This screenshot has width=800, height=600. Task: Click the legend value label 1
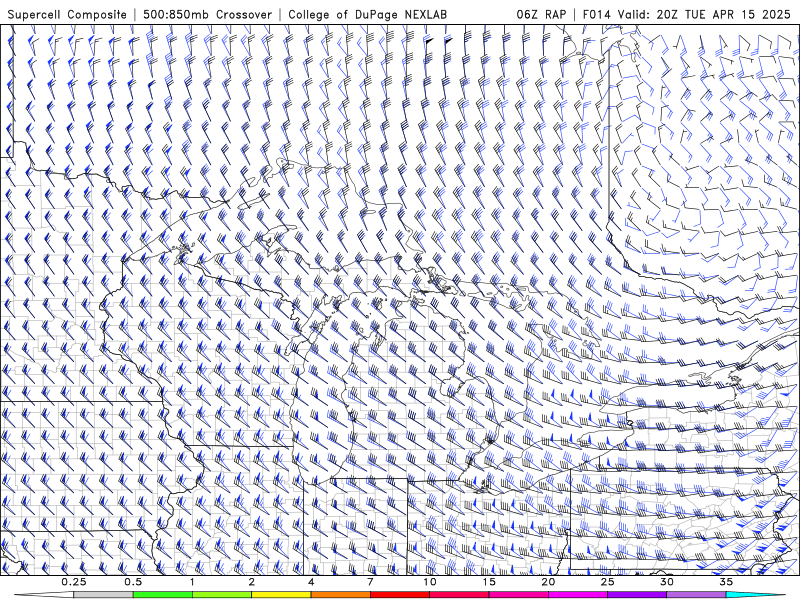pos(192,582)
